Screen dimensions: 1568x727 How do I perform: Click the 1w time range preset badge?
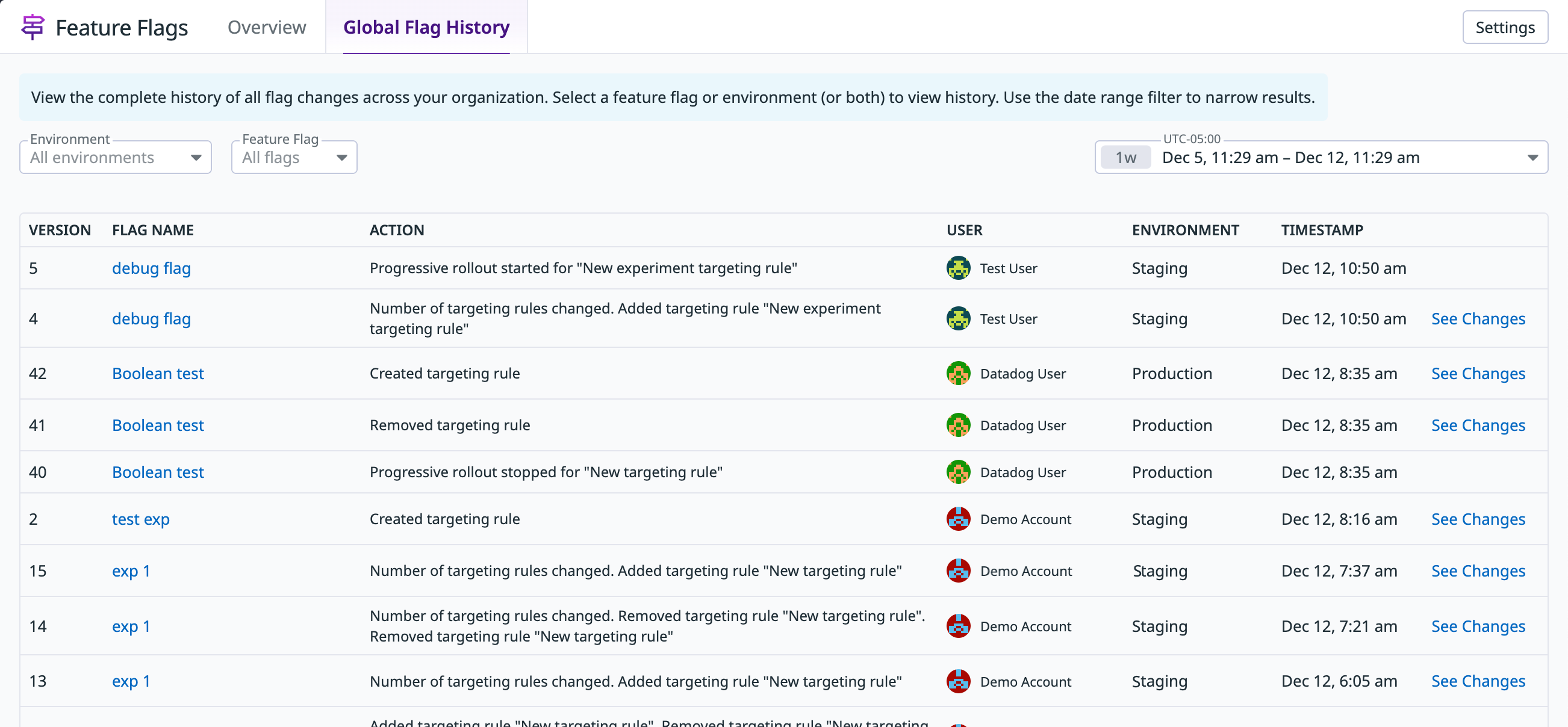tap(1125, 158)
